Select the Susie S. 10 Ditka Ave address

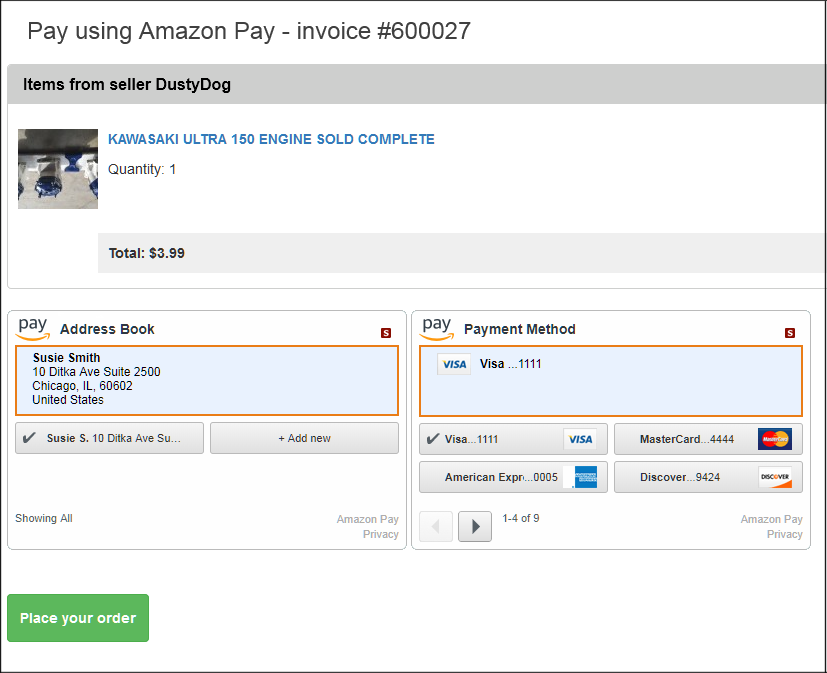(x=109, y=438)
